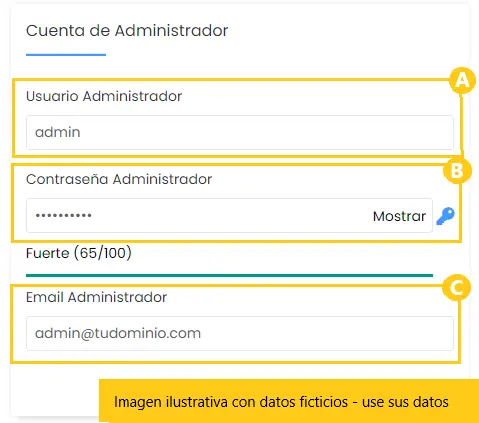This screenshot has width=479, height=423.
Task: Click the Email Administrador label
Action: point(96,297)
